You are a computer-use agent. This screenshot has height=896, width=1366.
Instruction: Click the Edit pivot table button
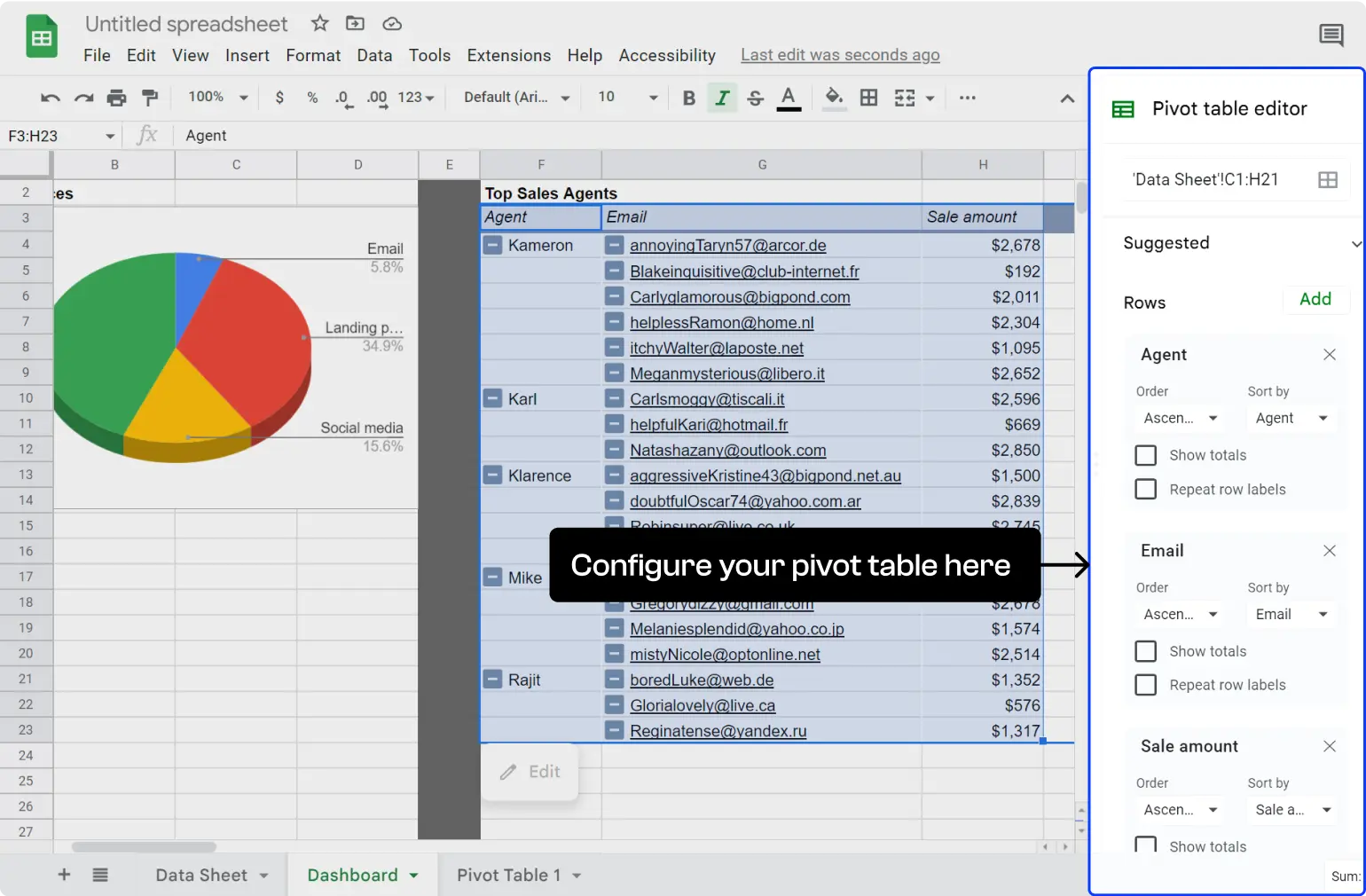point(530,772)
